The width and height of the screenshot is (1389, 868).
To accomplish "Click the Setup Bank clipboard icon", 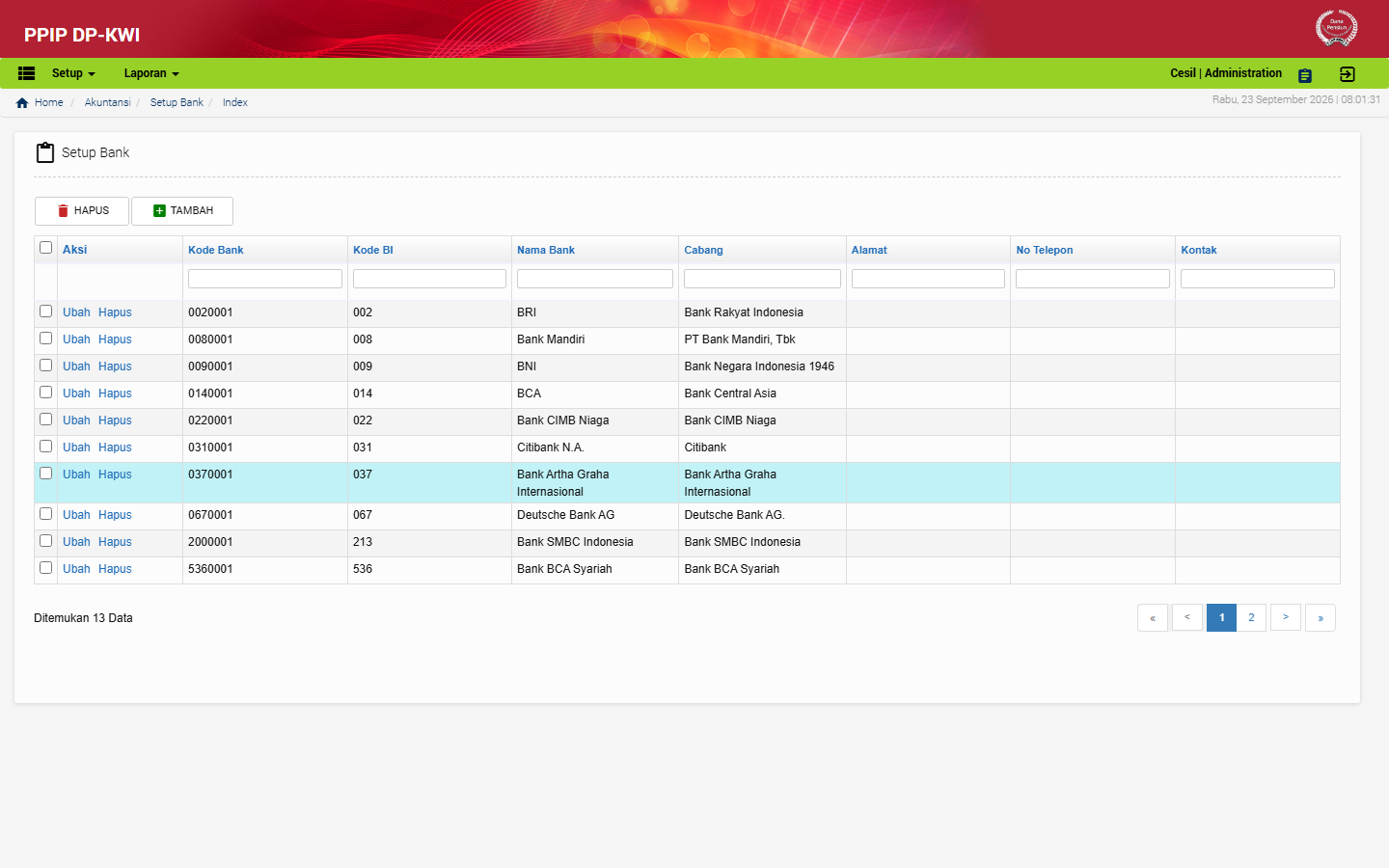I will point(45,152).
